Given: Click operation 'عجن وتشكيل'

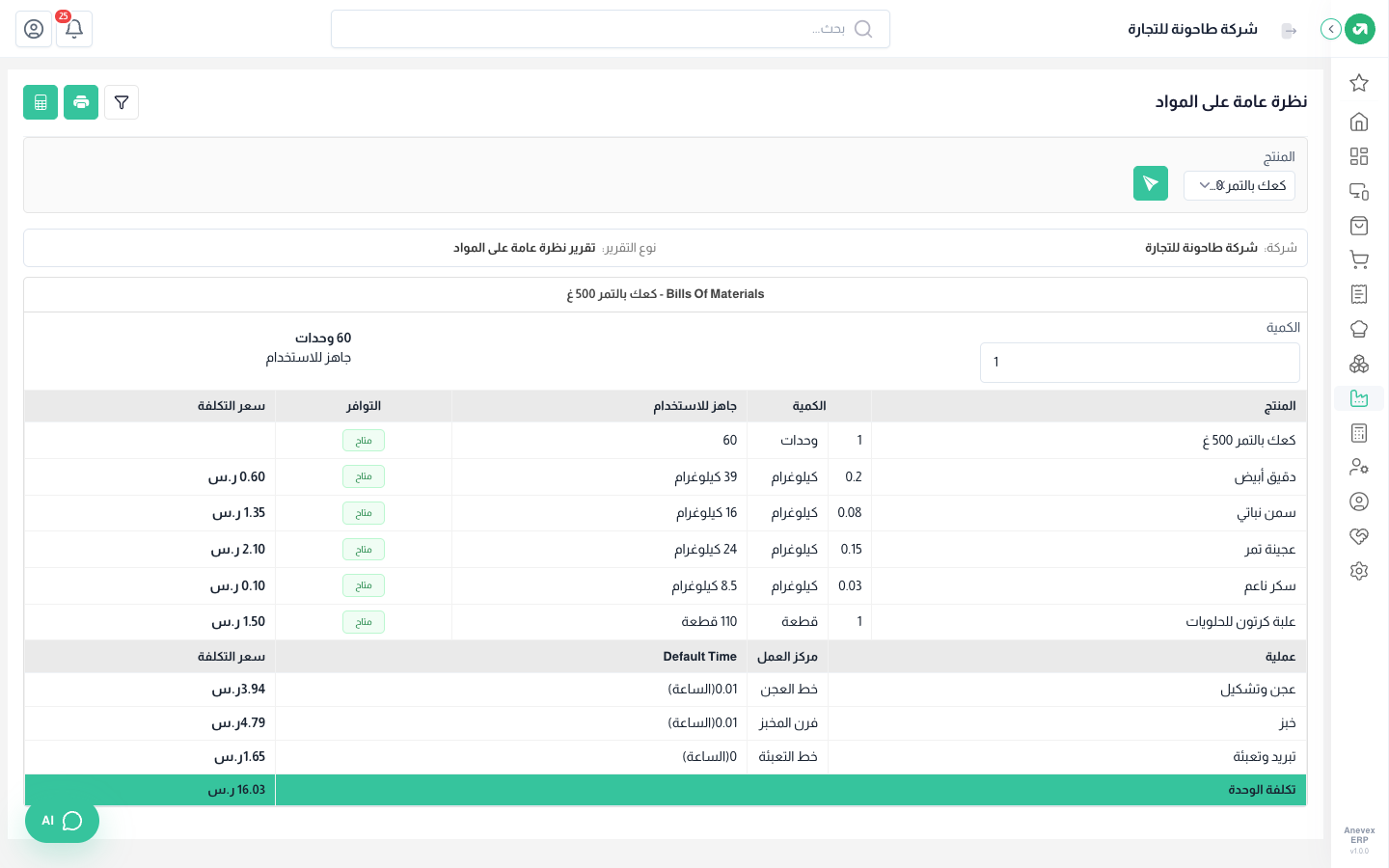Looking at the screenshot, I should click(x=1258, y=690).
